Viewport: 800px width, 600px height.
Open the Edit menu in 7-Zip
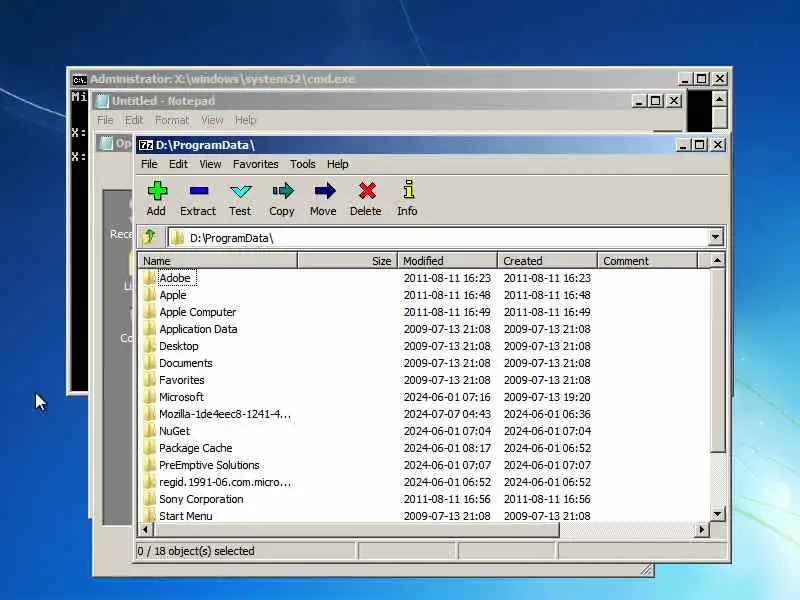click(178, 164)
